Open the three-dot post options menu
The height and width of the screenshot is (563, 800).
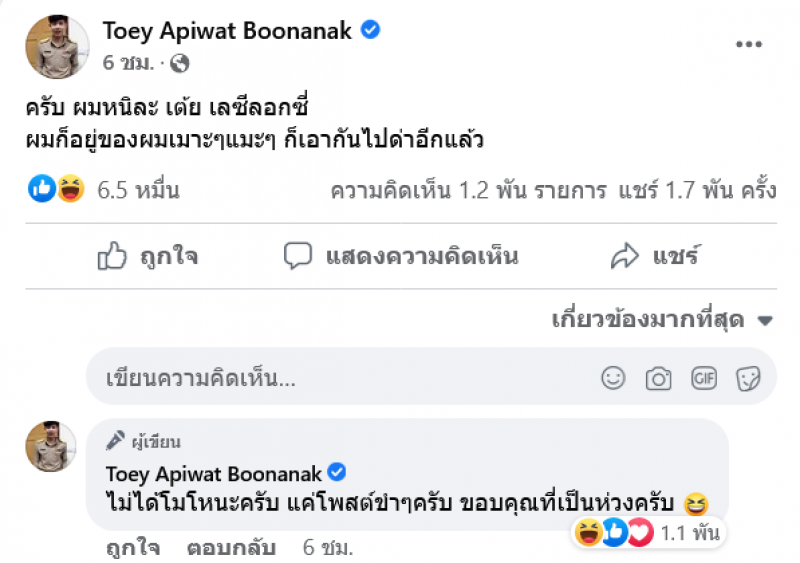[749, 45]
